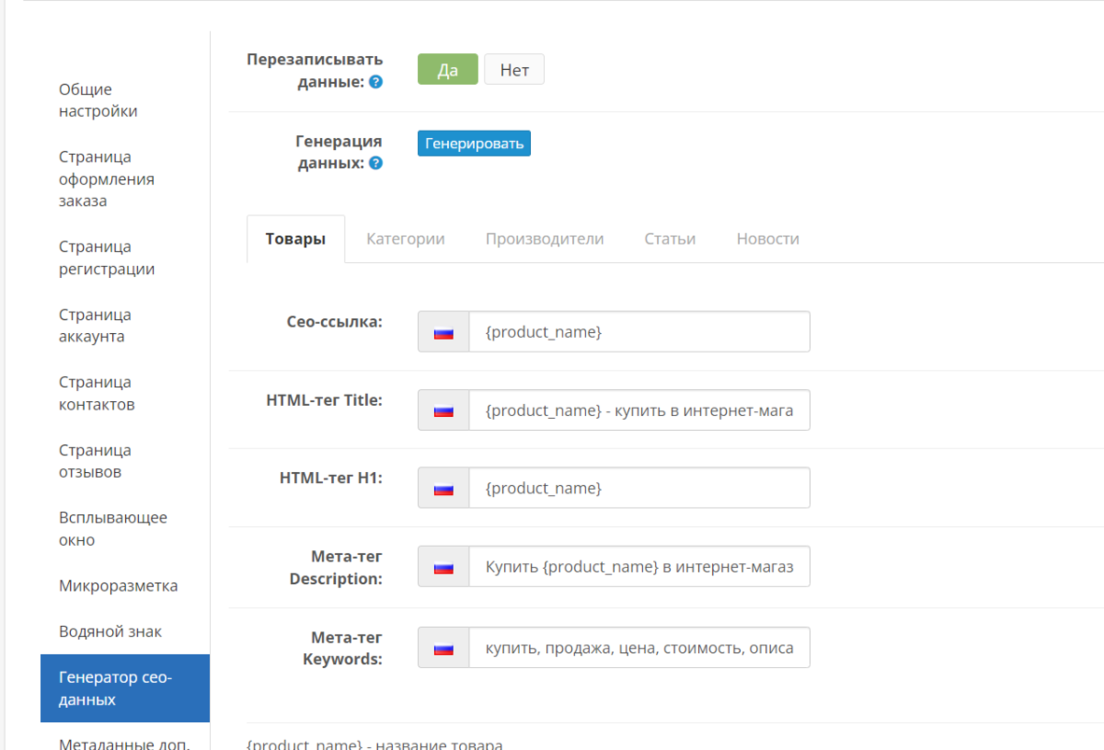The image size is (1104, 750).
Task: Click the Мета-тег Keywords text field
Action: pos(639,648)
